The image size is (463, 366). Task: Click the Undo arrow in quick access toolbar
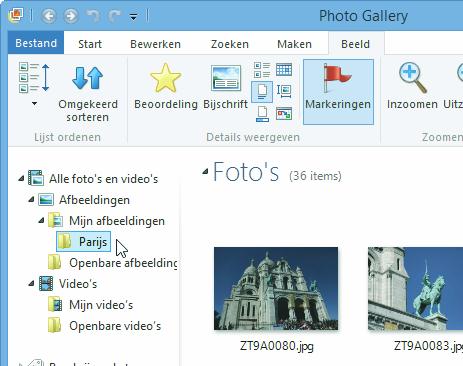pyautogui.click(x=93, y=16)
